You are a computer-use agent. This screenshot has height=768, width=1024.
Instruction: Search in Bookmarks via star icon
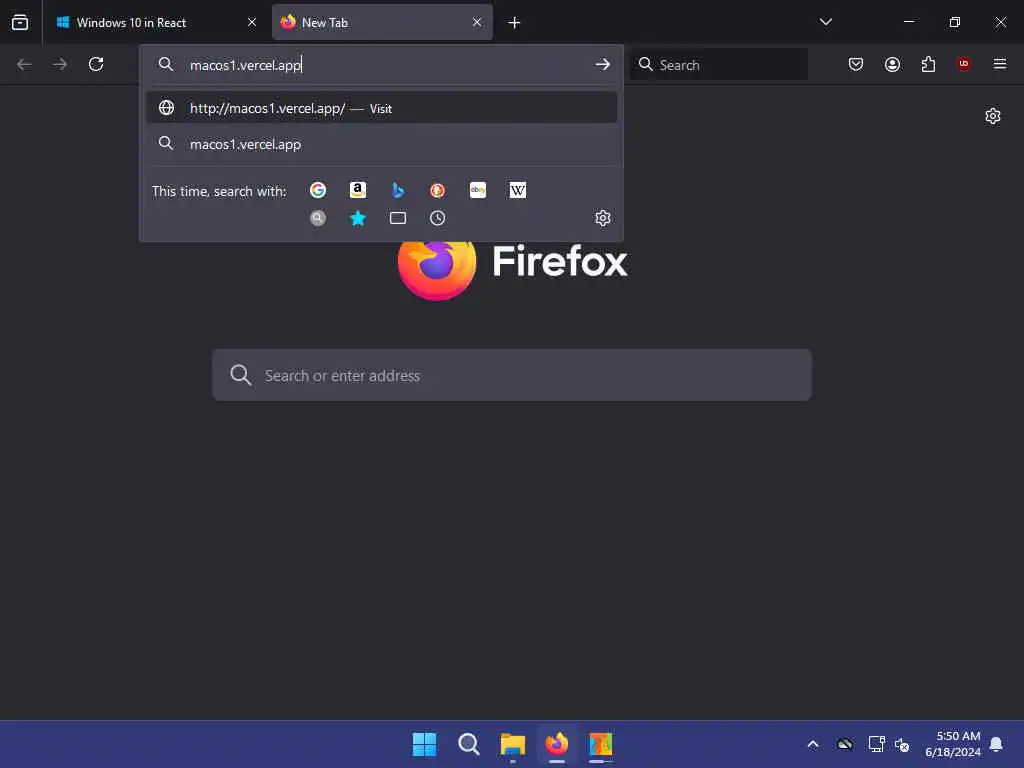(x=358, y=218)
